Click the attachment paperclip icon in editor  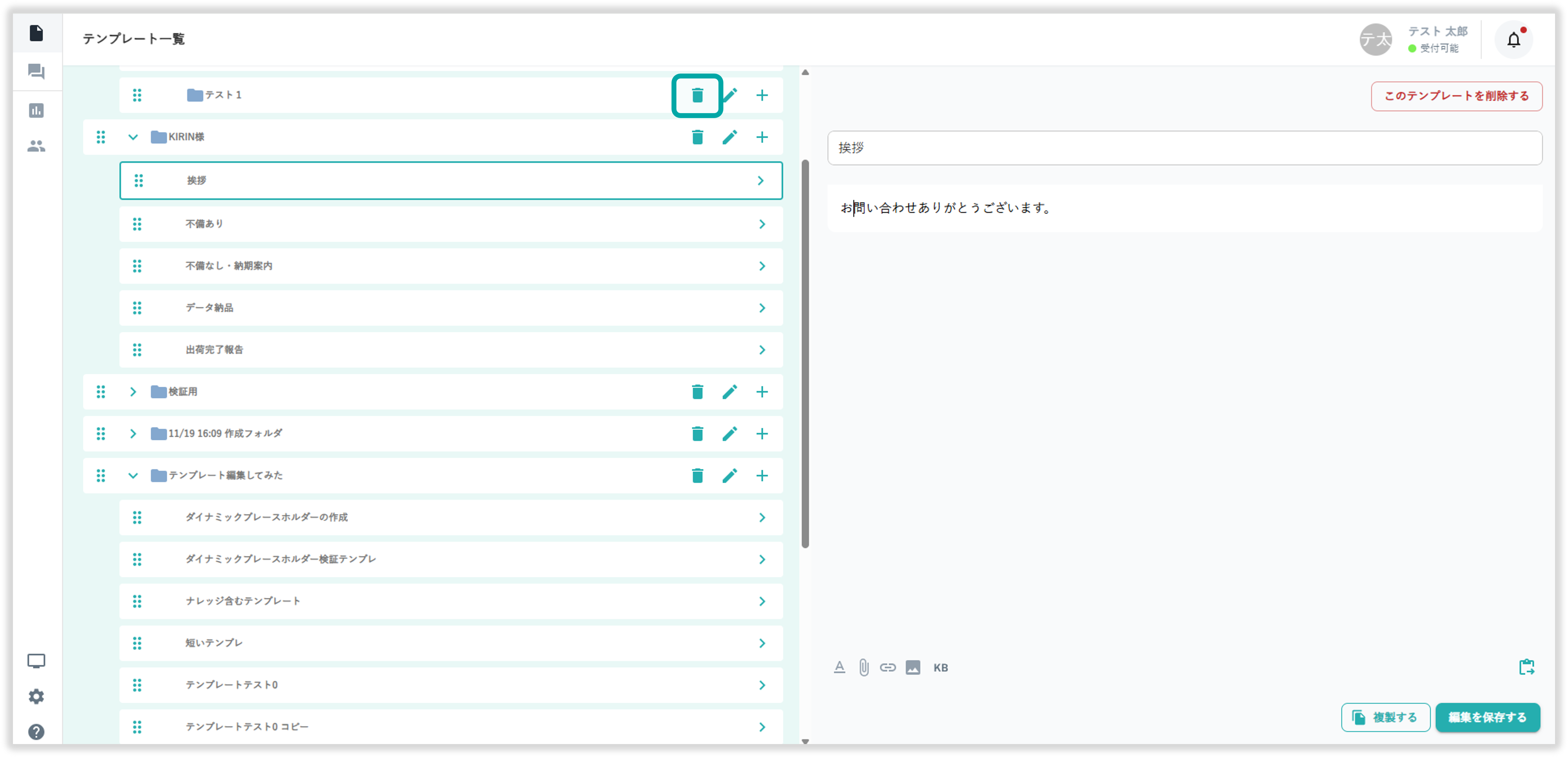[863, 667]
